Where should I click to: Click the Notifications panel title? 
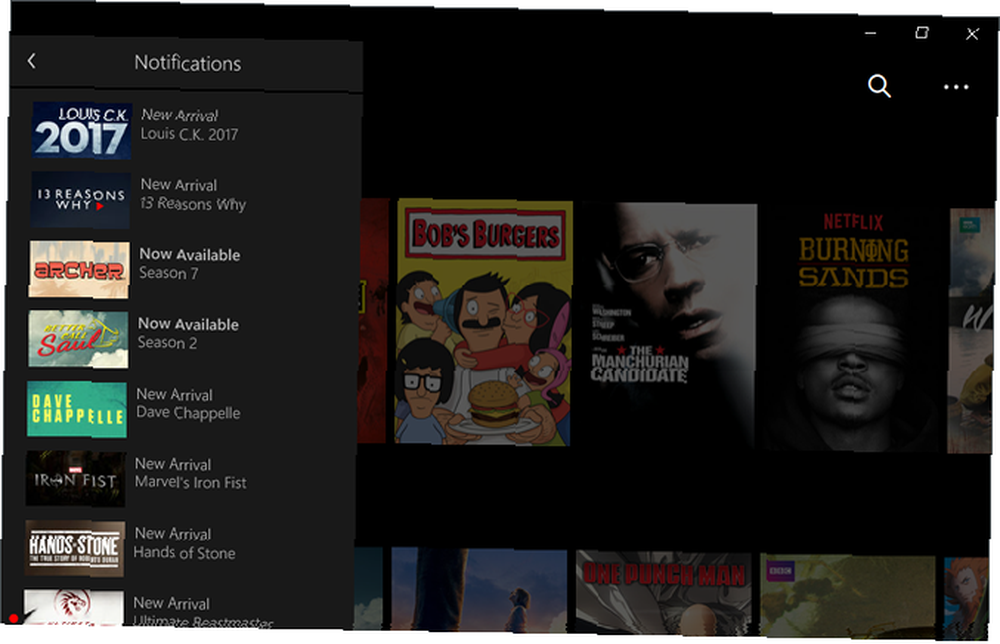[188, 62]
